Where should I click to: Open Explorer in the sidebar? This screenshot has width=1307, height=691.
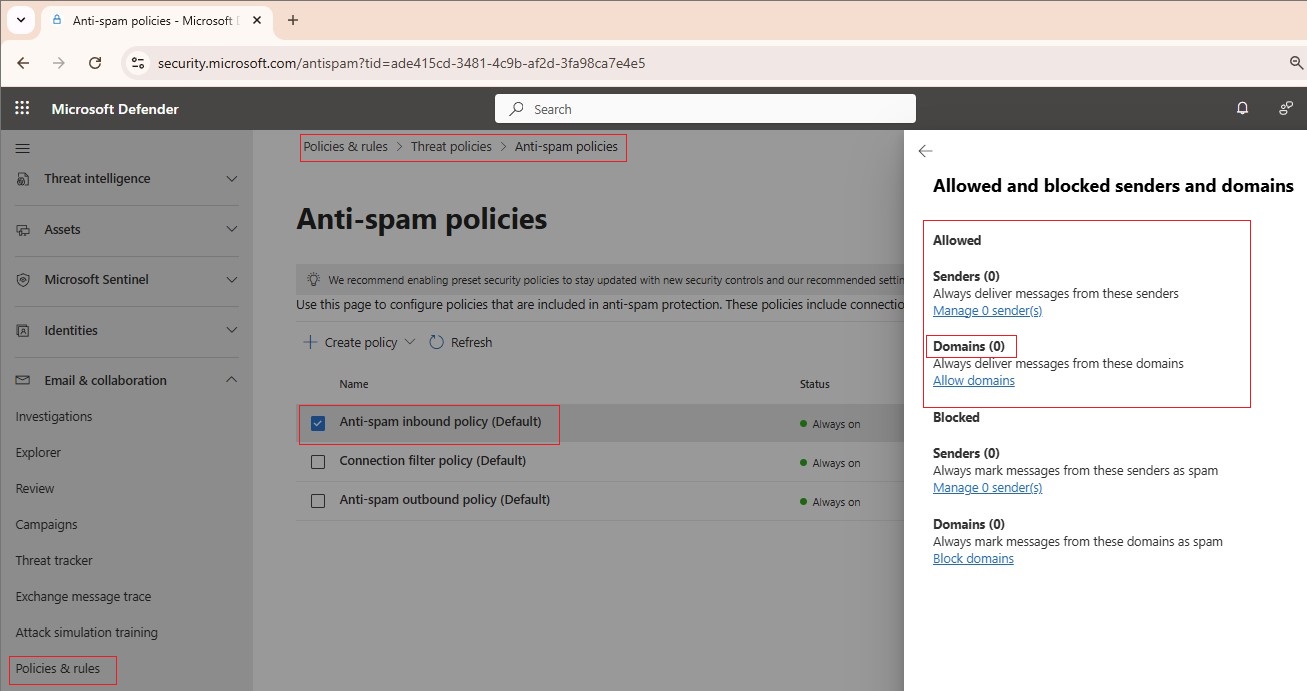[x=38, y=453]
